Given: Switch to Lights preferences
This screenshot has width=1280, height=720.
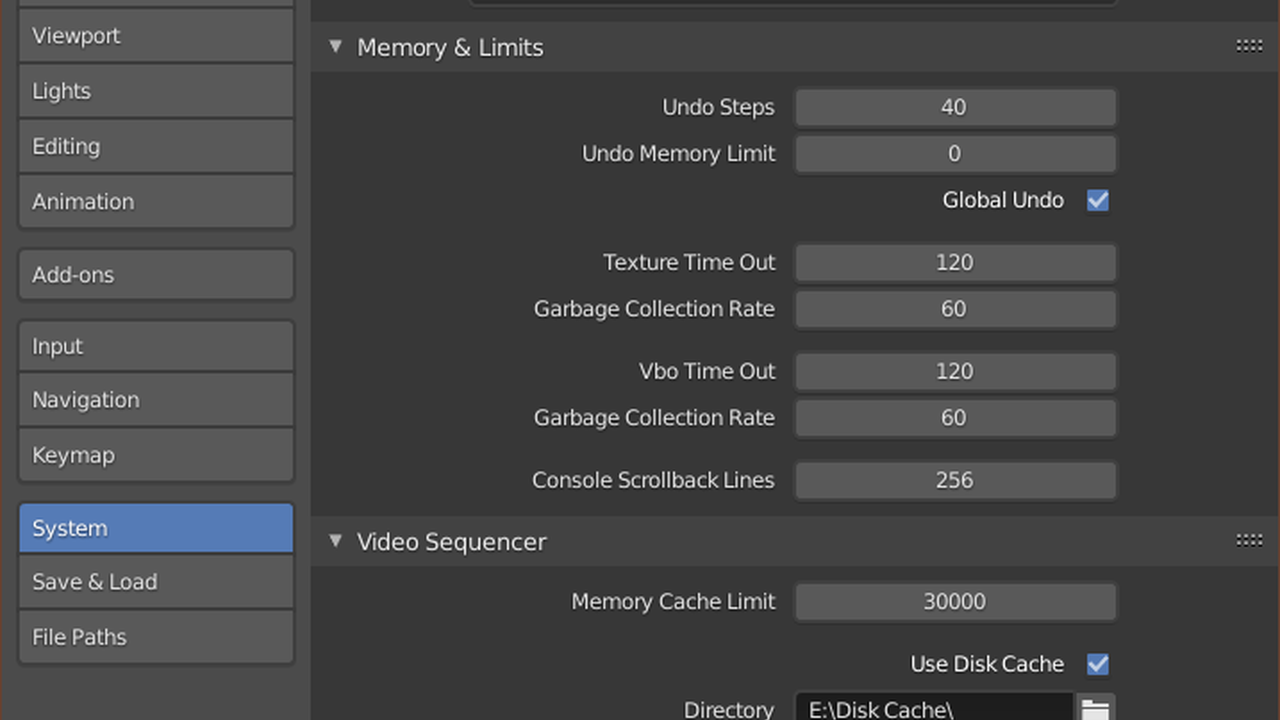Looking at the screenshot, I should click(155, 91).
